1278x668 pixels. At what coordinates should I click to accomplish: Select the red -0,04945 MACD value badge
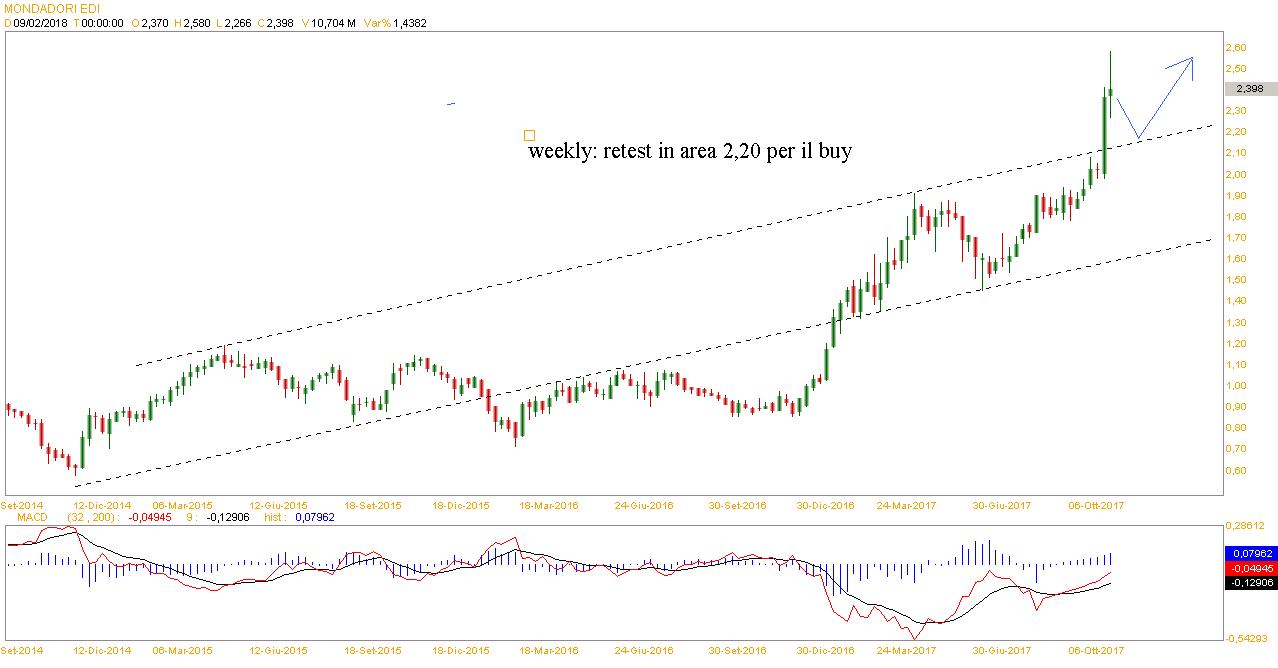[x=1250, y=567]
